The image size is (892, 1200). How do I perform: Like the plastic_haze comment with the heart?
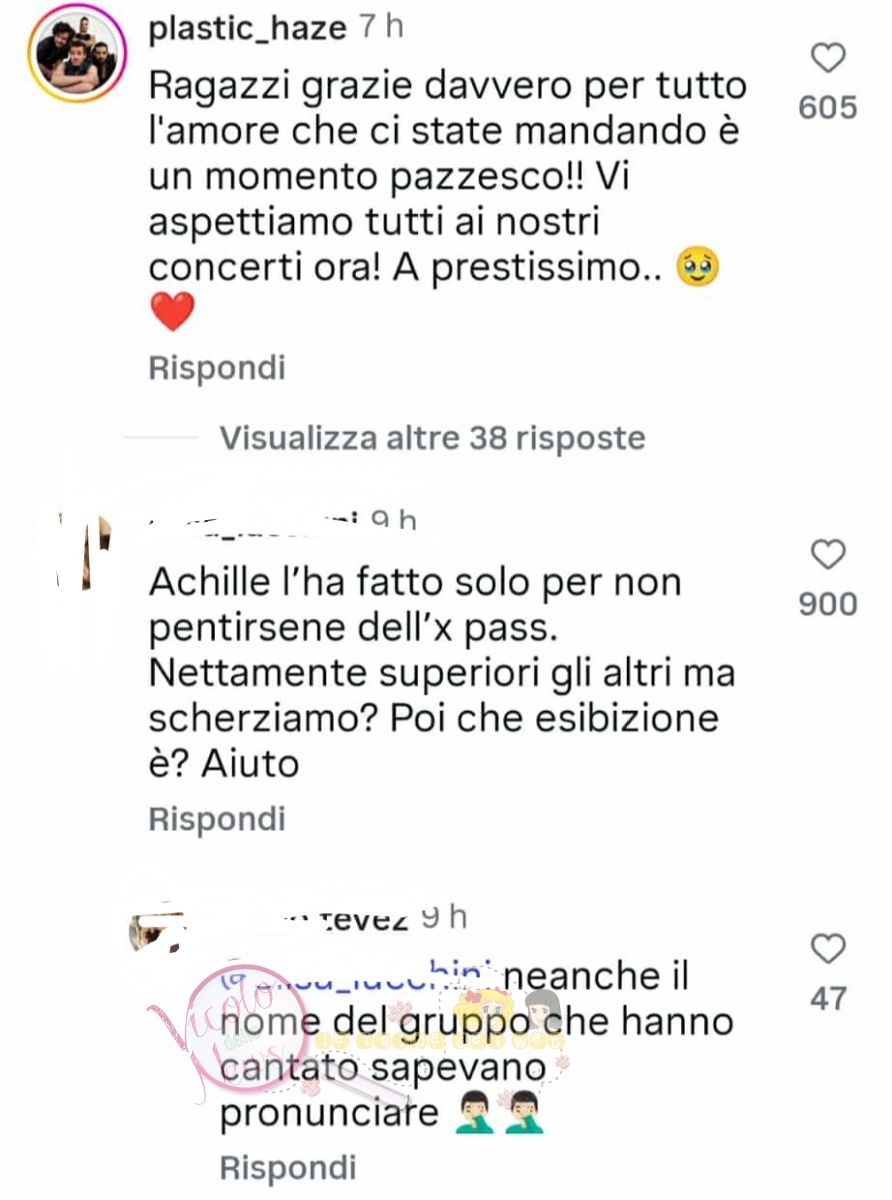click(828, 59)
